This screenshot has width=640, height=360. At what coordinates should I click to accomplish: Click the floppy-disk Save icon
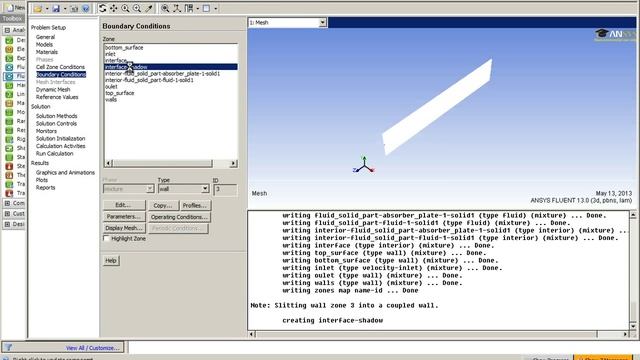click(56, 9)
